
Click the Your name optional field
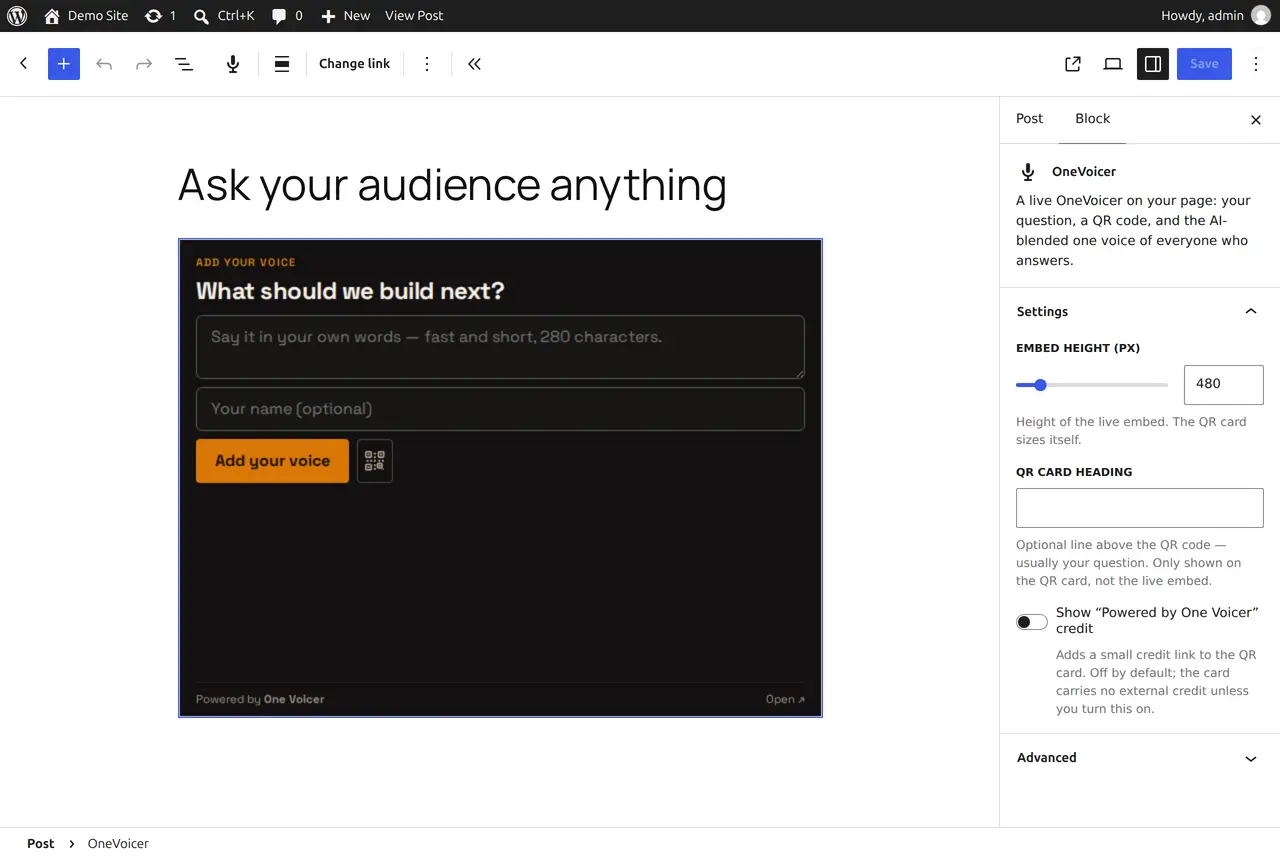click(500, 409)
